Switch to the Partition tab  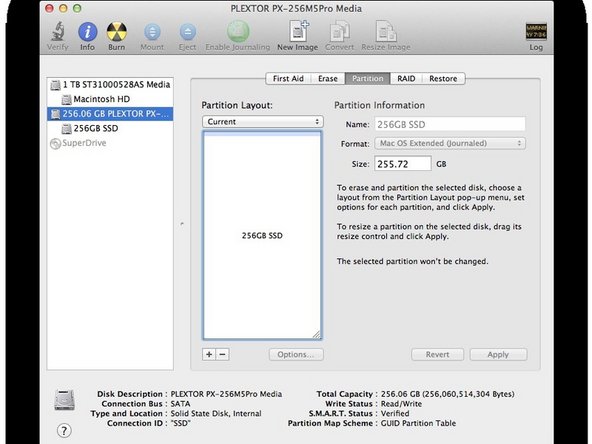coord(368,79)
